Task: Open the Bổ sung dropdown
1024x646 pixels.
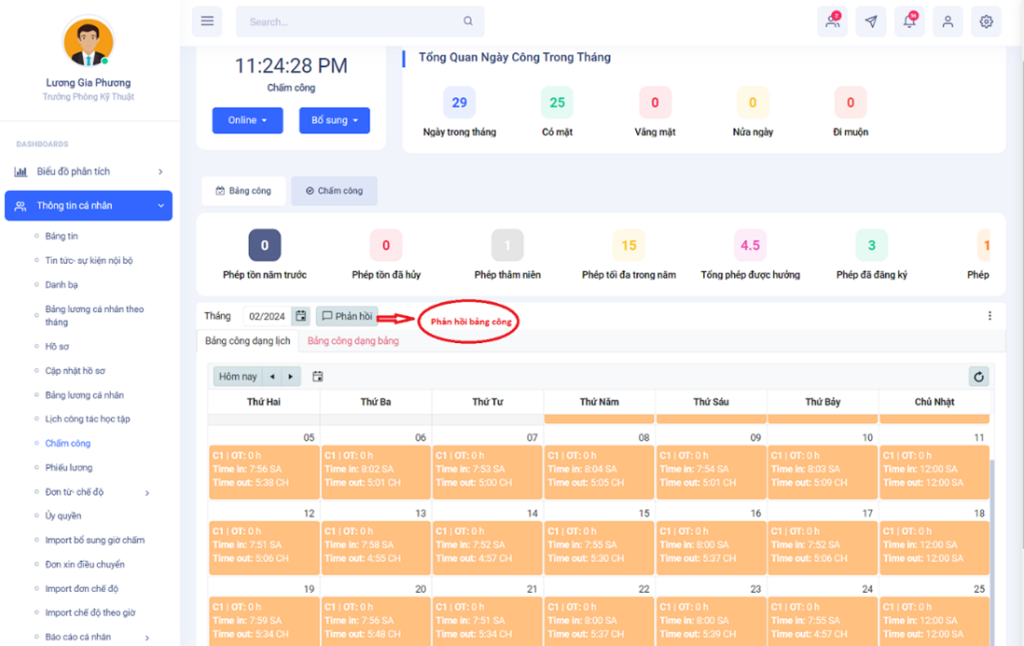Action: [x=334, y=120]
